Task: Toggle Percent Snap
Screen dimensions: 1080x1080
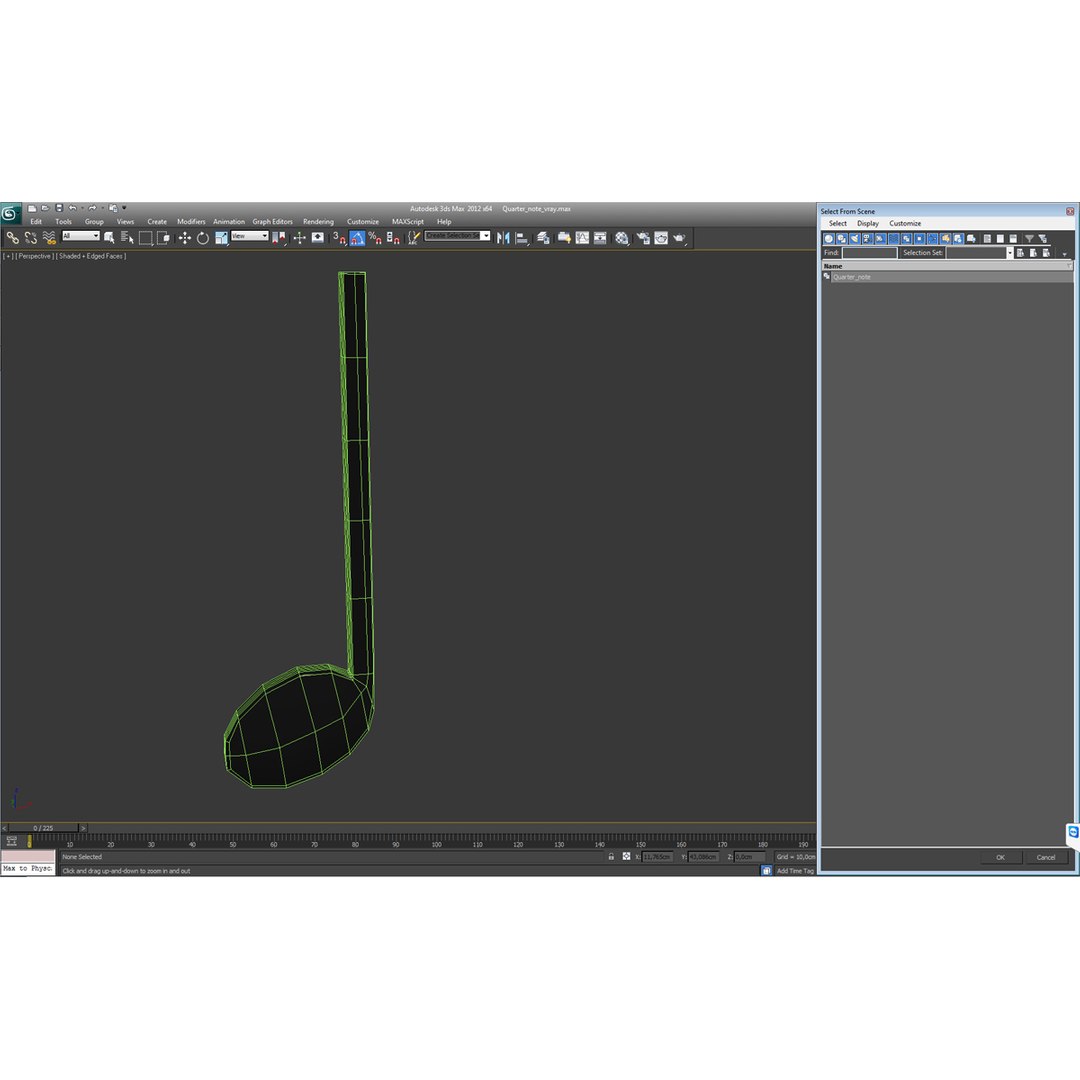Action: point(375,238)
